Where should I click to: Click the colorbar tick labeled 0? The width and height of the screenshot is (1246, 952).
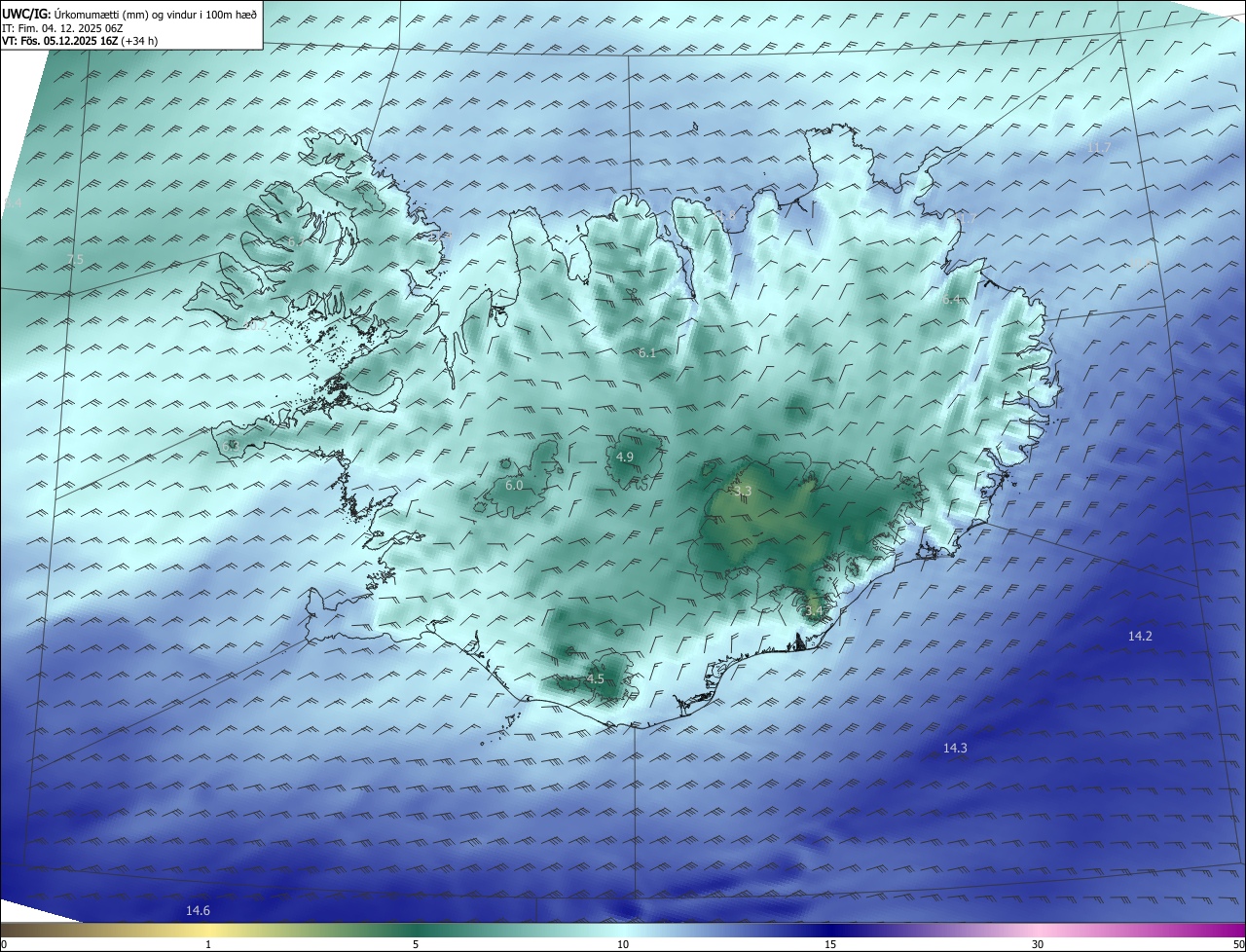pyautogui.click(x=4, y=944)
